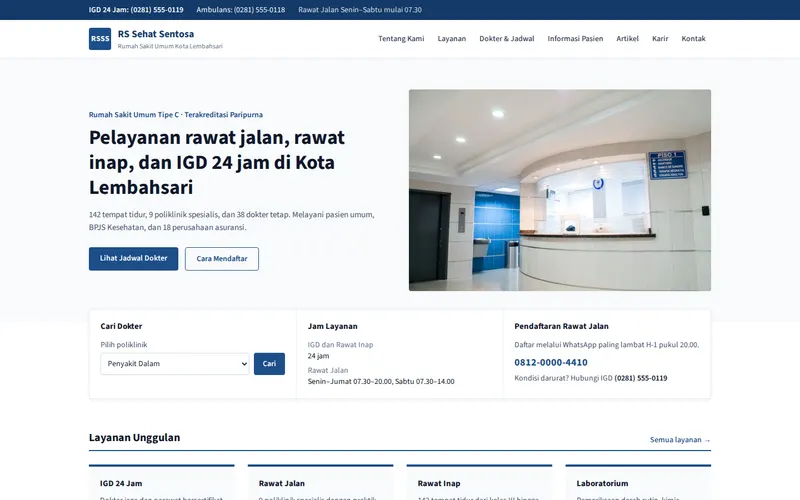Screen dimensions: 800x500
Task: Click the Jam Layanan heading
Action: 333,326
